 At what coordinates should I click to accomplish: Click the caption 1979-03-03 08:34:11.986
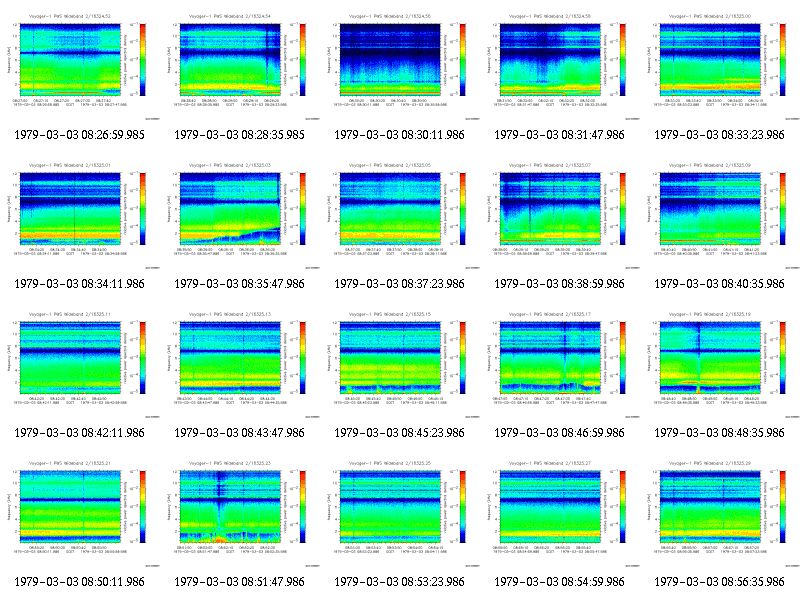[x=80, y=284]
